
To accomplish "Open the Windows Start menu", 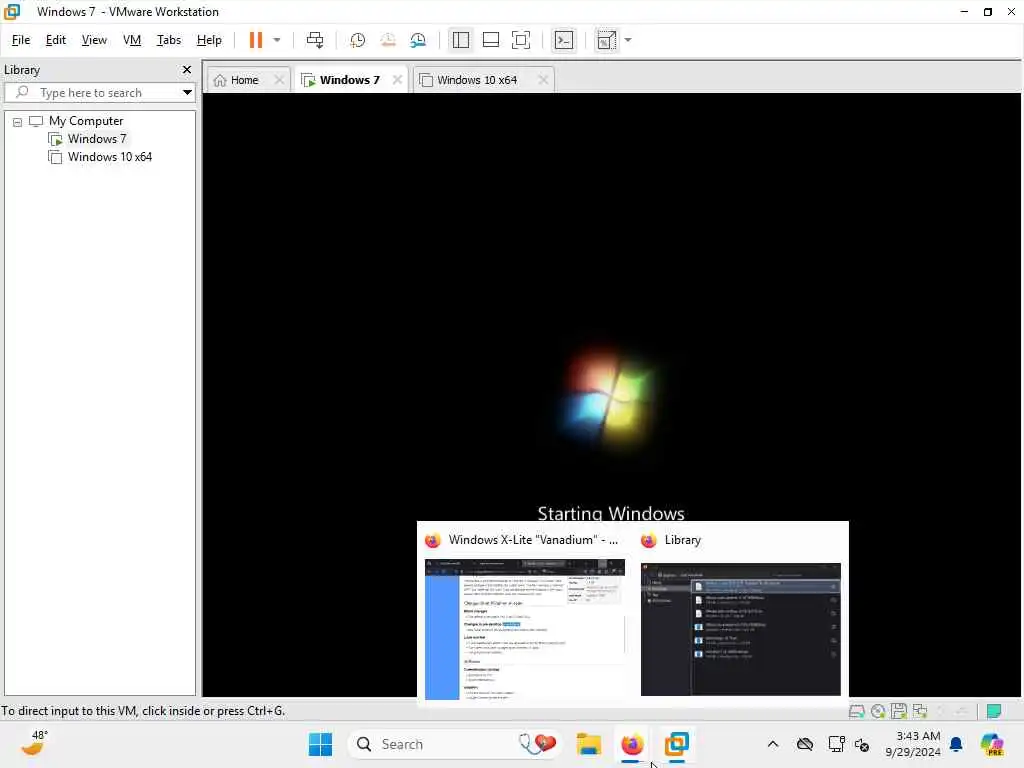I will (x=320, y=744).
